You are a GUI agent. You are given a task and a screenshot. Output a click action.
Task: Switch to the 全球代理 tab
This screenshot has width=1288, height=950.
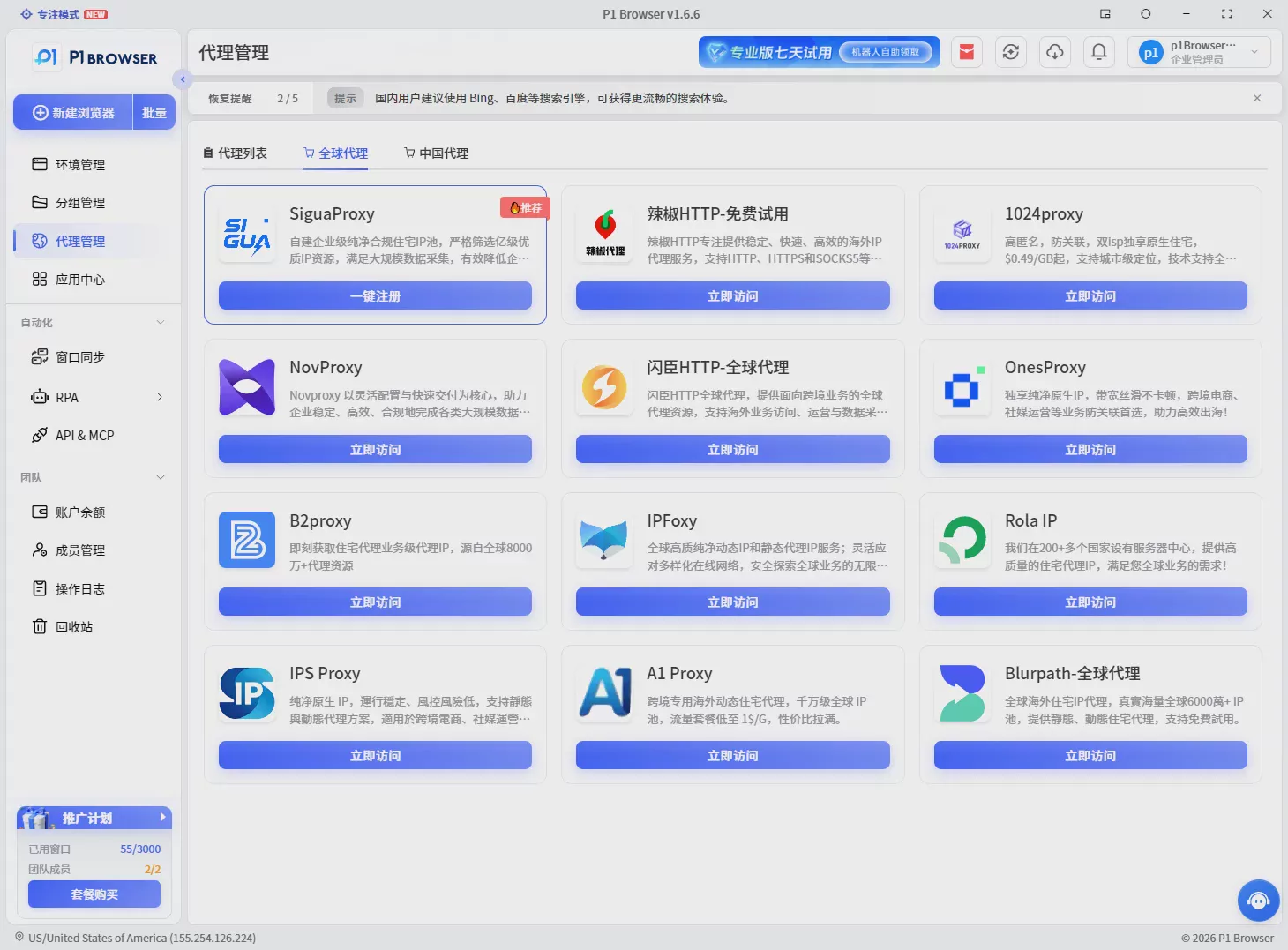pos(336,153)
